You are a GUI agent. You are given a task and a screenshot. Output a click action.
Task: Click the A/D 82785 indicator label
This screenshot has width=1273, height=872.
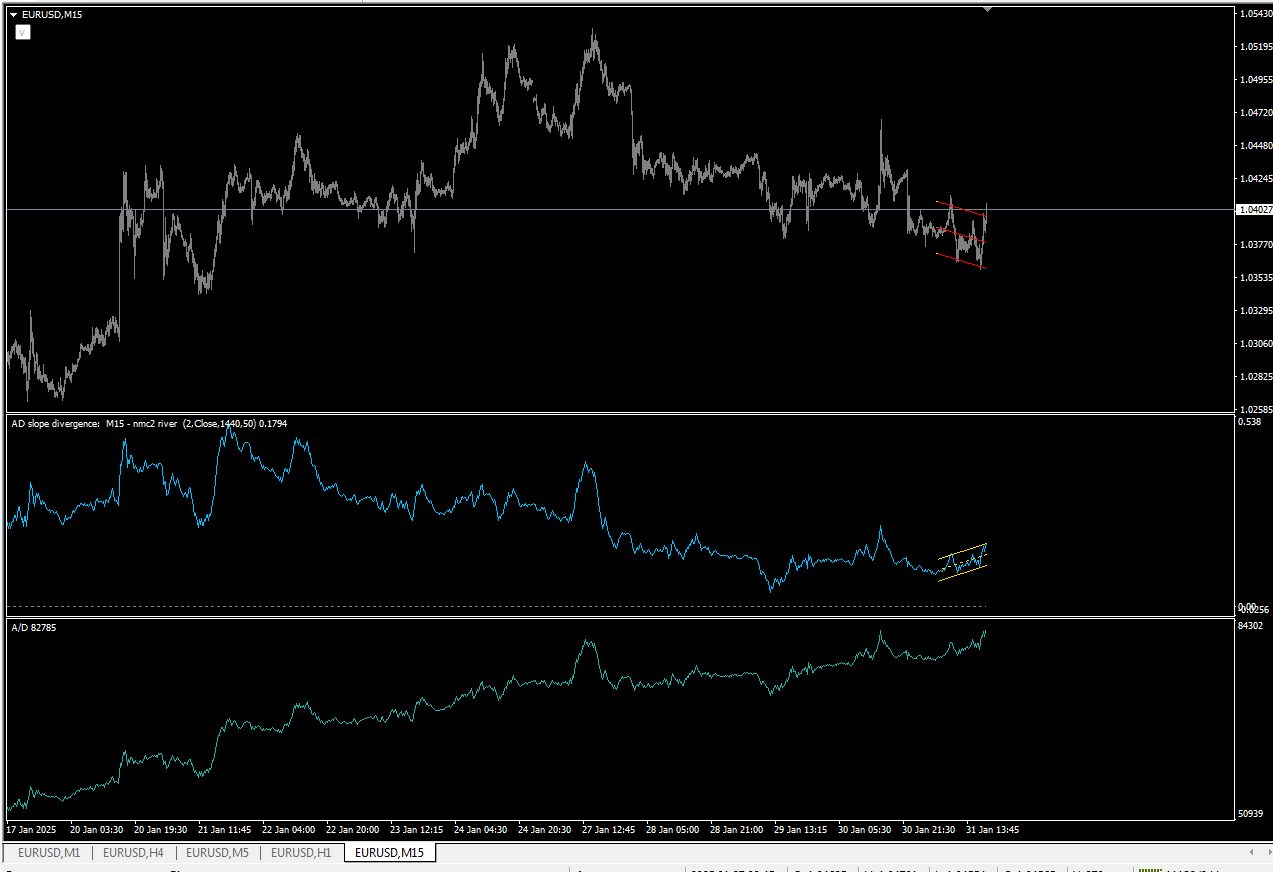[32, 627]
